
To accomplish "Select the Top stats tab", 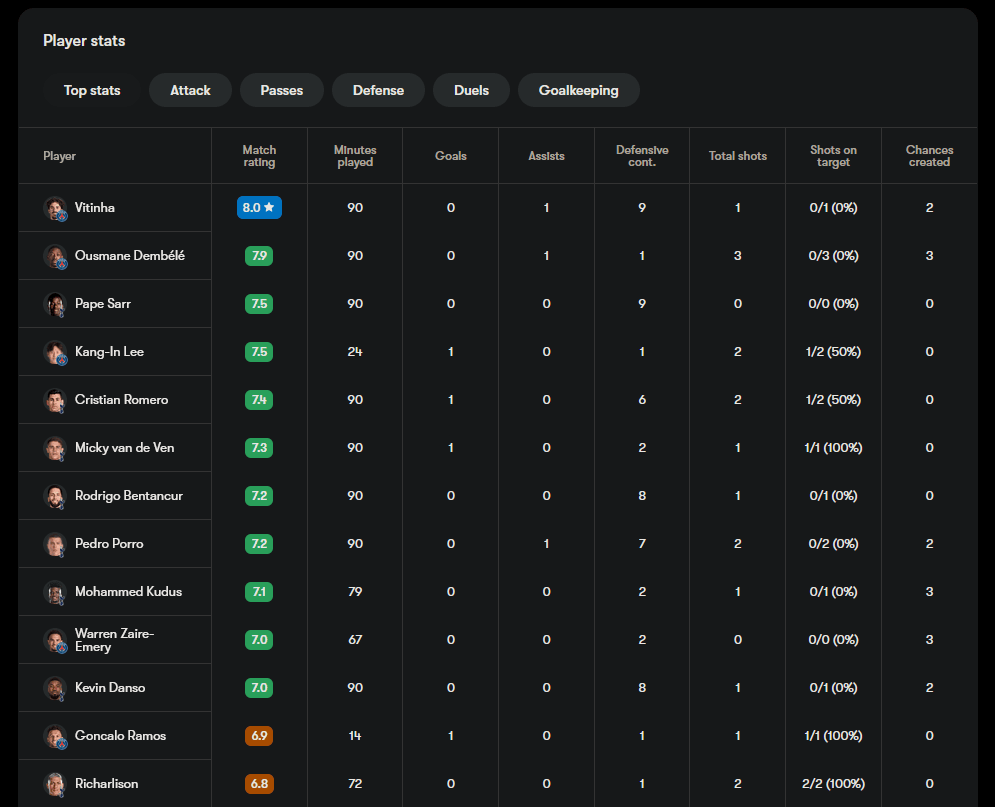I will [x=92, y=90].
